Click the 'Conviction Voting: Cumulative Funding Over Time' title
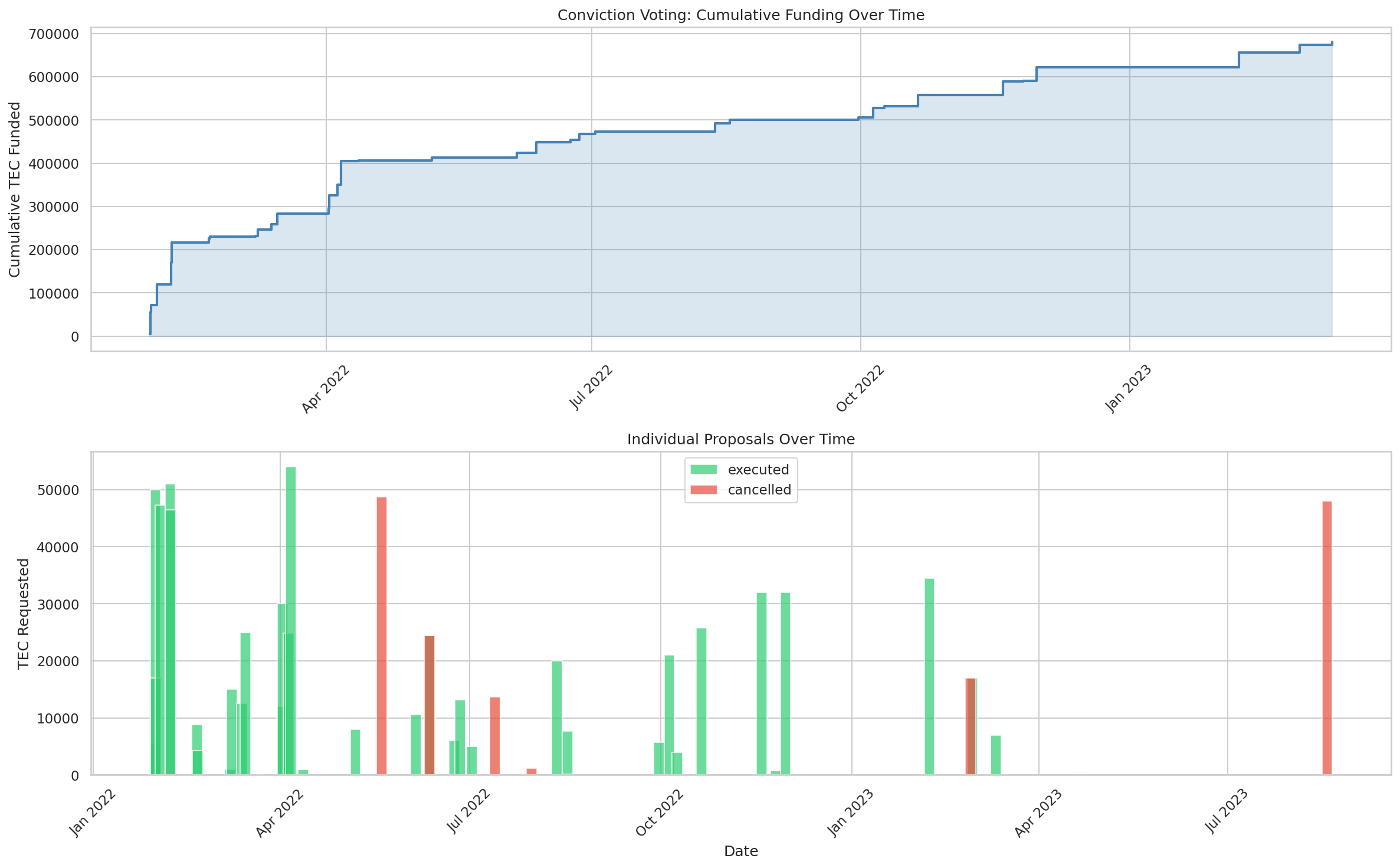Screen dimensions: 1400x868 (740, 15)
